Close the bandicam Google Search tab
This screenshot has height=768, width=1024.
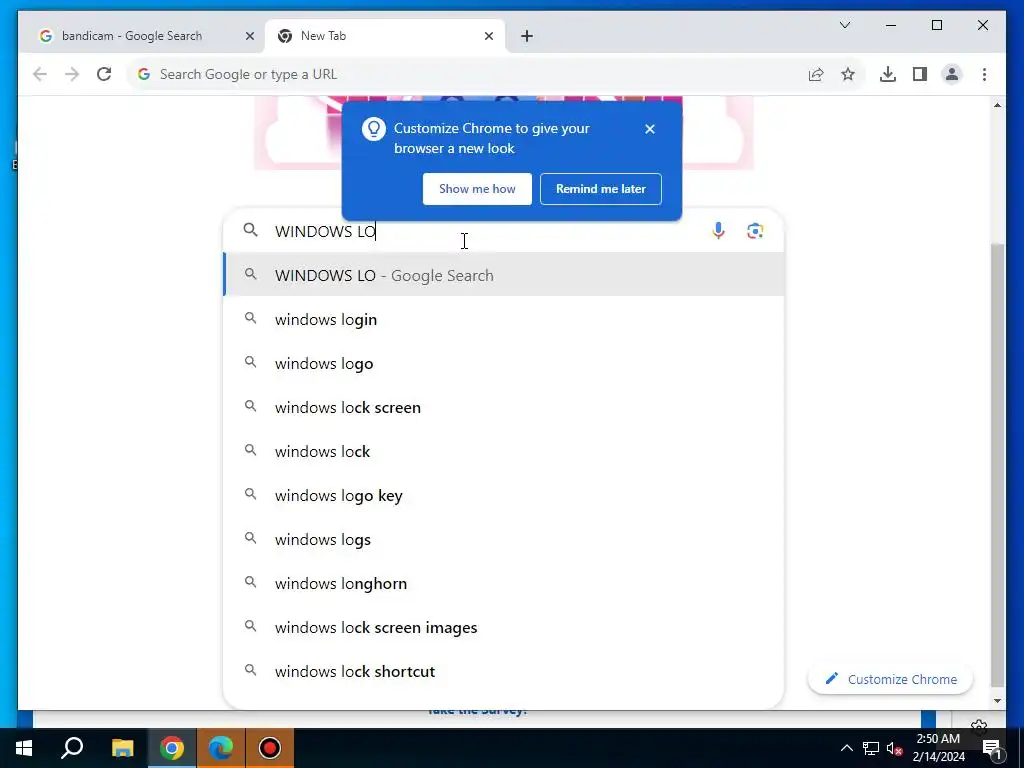249,37
